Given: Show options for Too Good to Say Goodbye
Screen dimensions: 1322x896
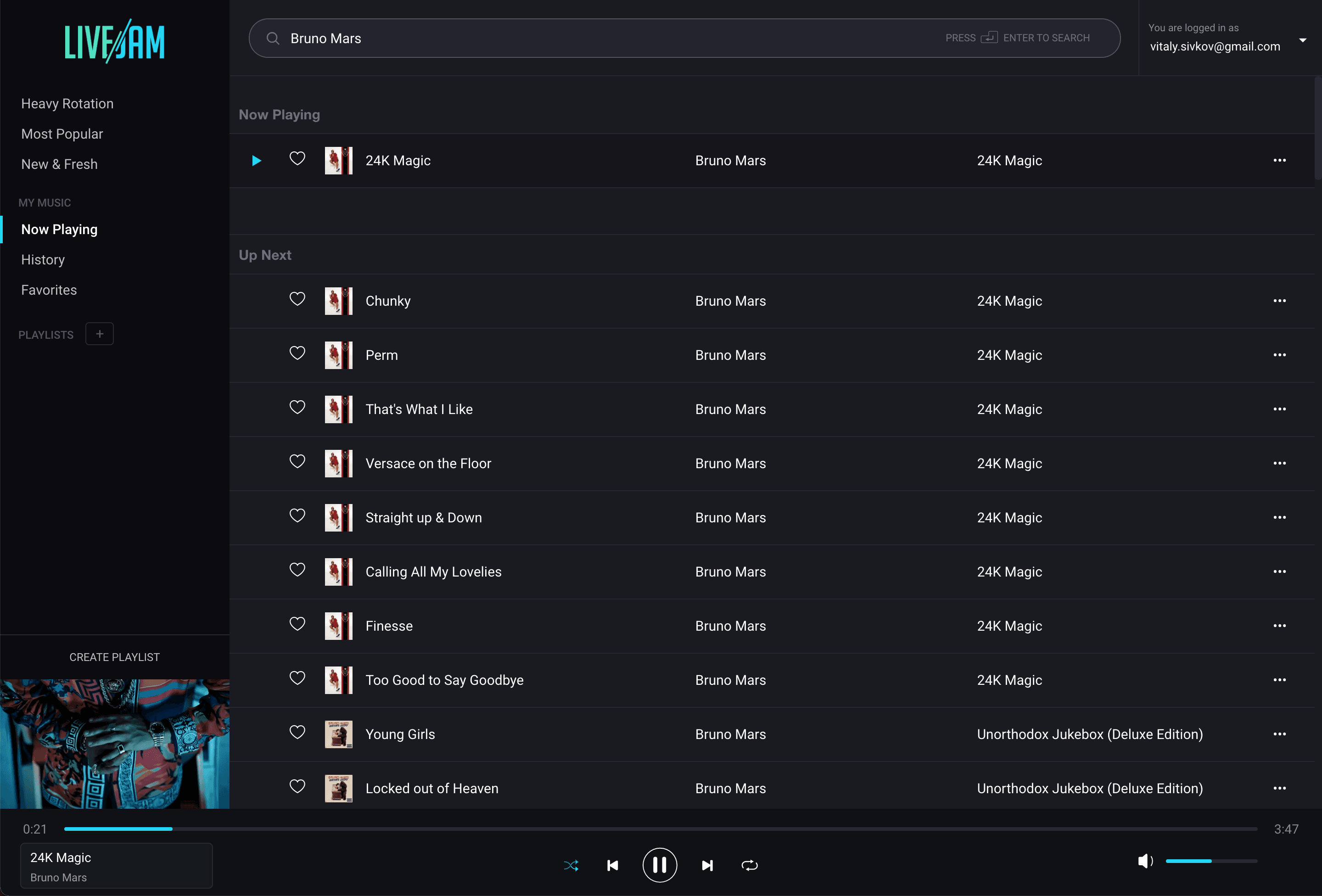Looking at the screenshot, I should point(1280,680).
